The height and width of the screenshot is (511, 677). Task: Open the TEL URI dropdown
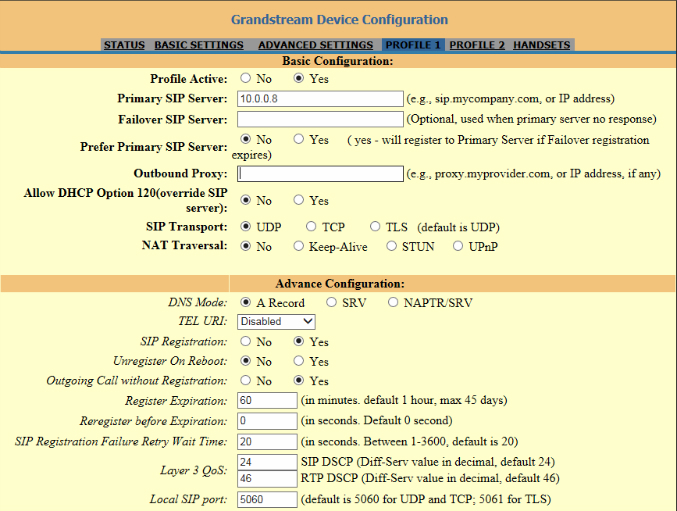click(276, 322)
